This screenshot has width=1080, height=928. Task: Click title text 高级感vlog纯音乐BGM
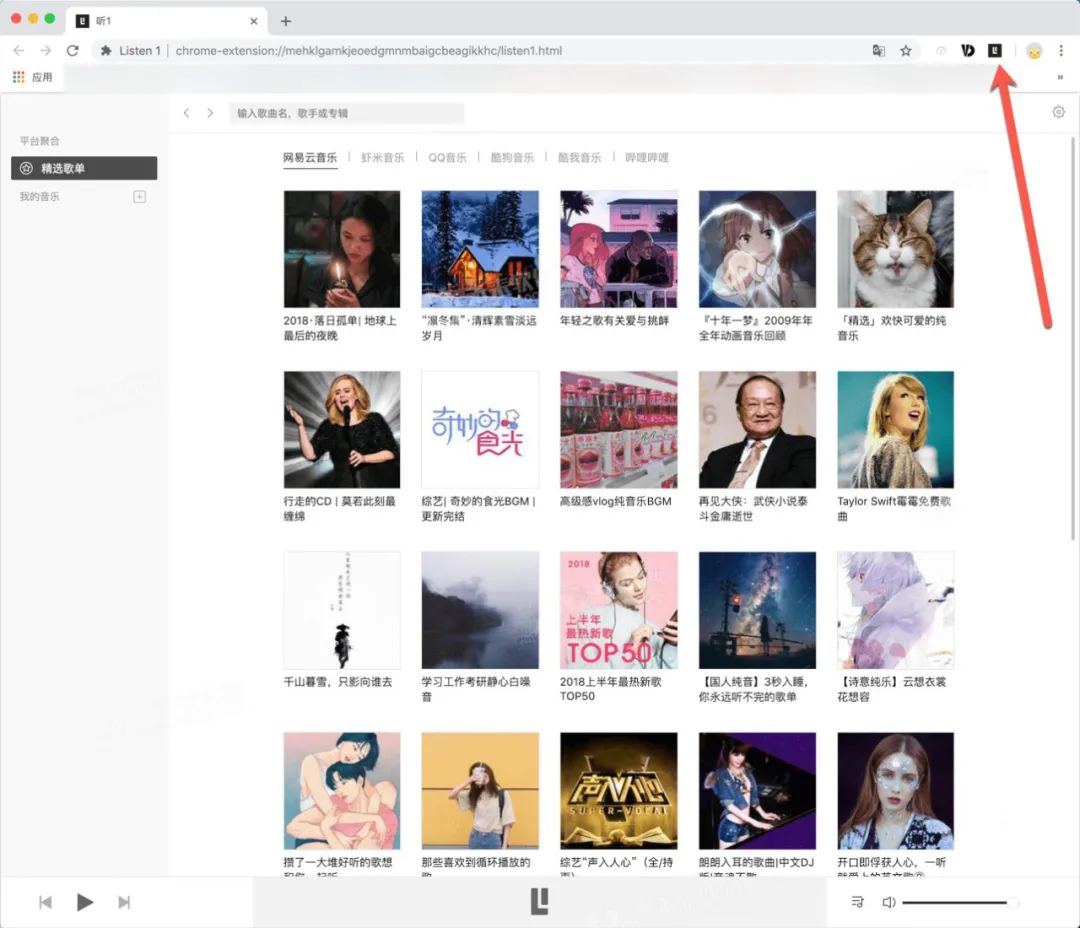pyautogui.click(x=615, y=501)
